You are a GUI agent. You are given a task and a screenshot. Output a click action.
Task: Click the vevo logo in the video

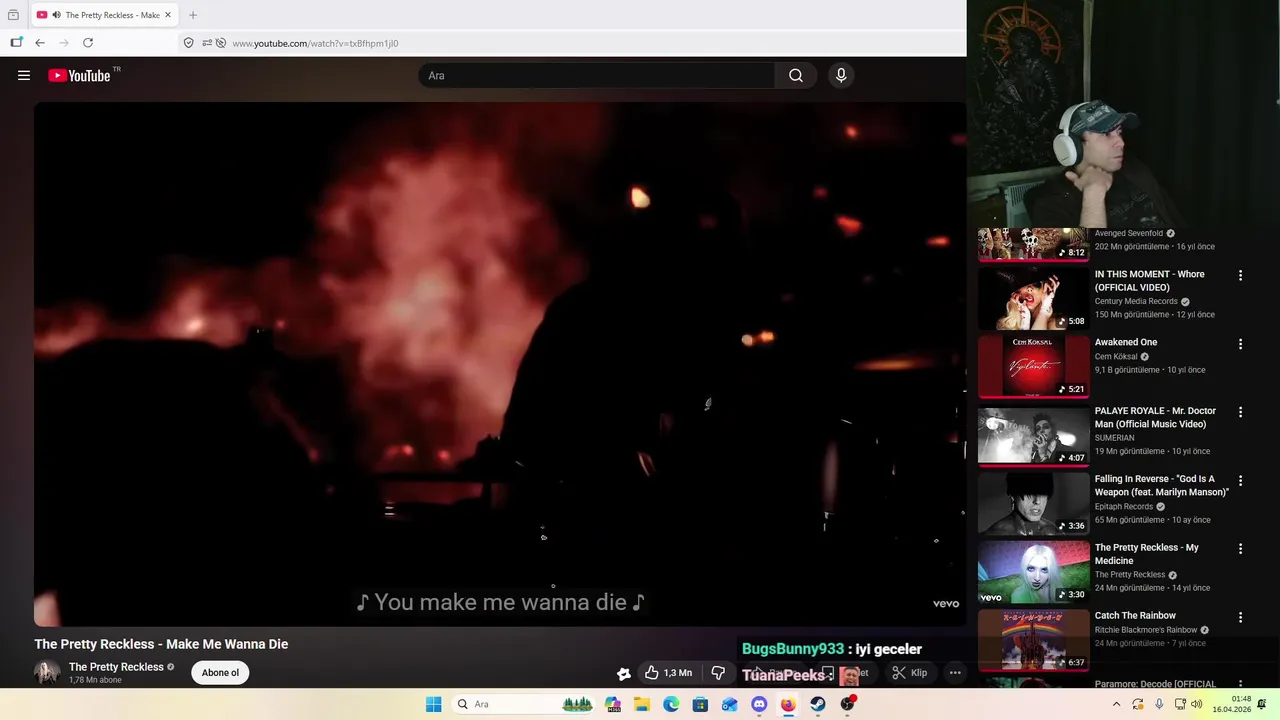tap(946, 604)
